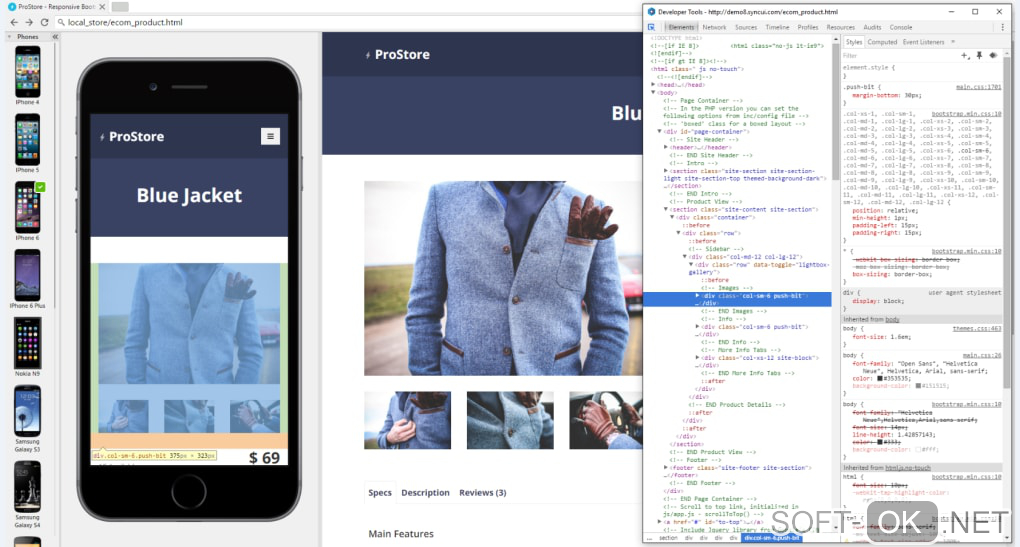Viewport: 1020px width, 547px height.
Task: Select the section breadcrumb in DevTools footer
Action: (x=668, y=538)
